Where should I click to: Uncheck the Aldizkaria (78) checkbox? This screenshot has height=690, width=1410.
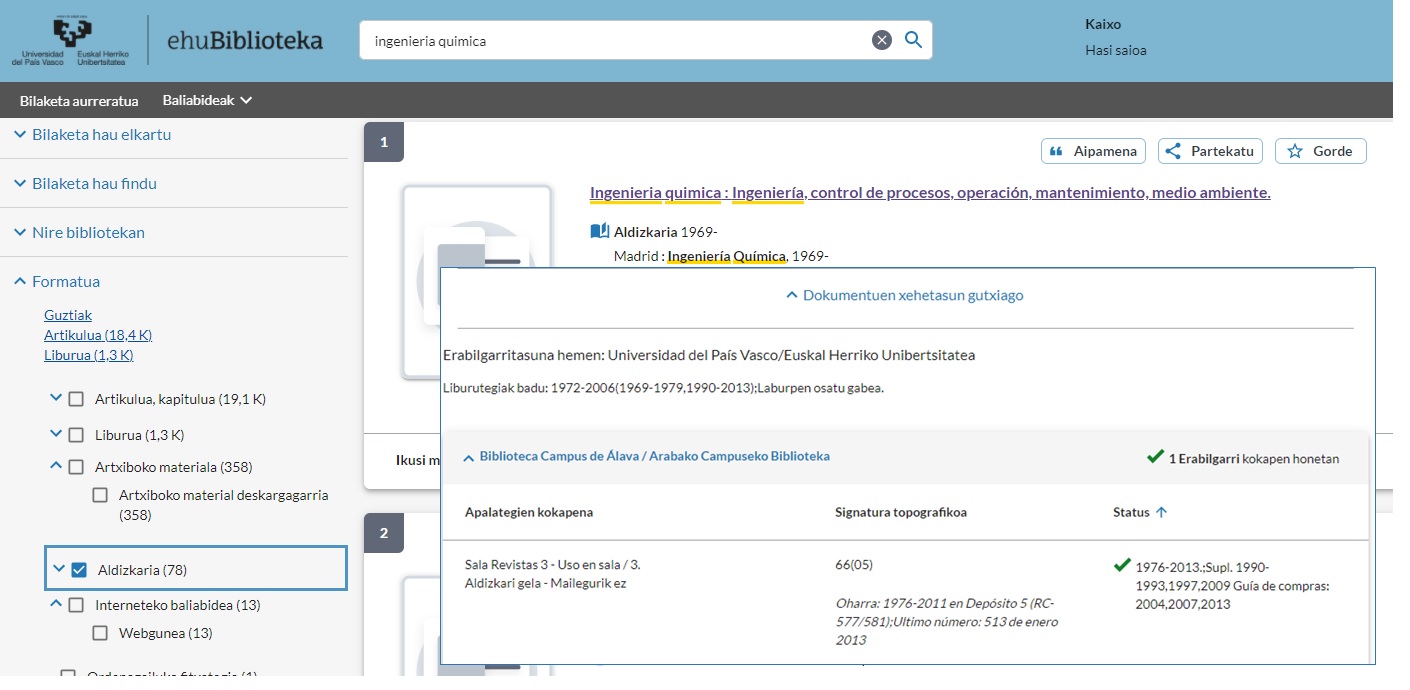[79, 570]
